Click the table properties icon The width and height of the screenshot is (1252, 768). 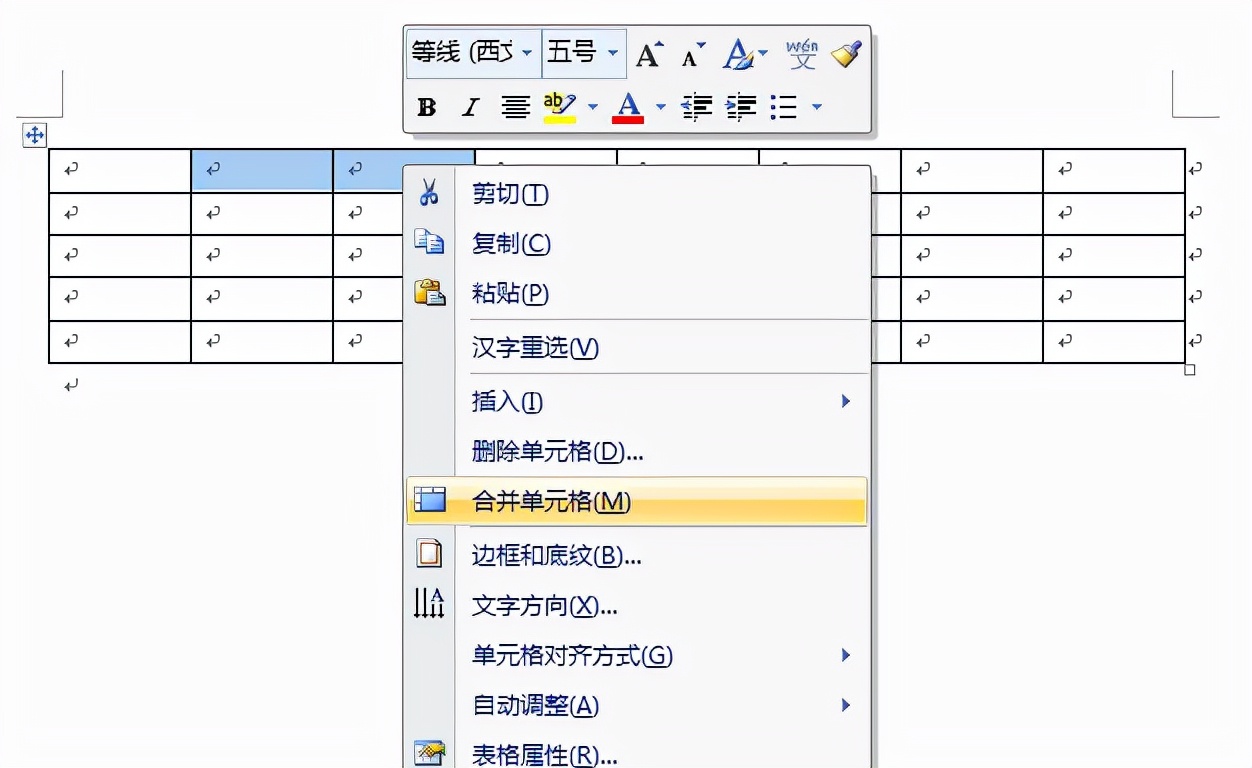[x=429, y=752]
